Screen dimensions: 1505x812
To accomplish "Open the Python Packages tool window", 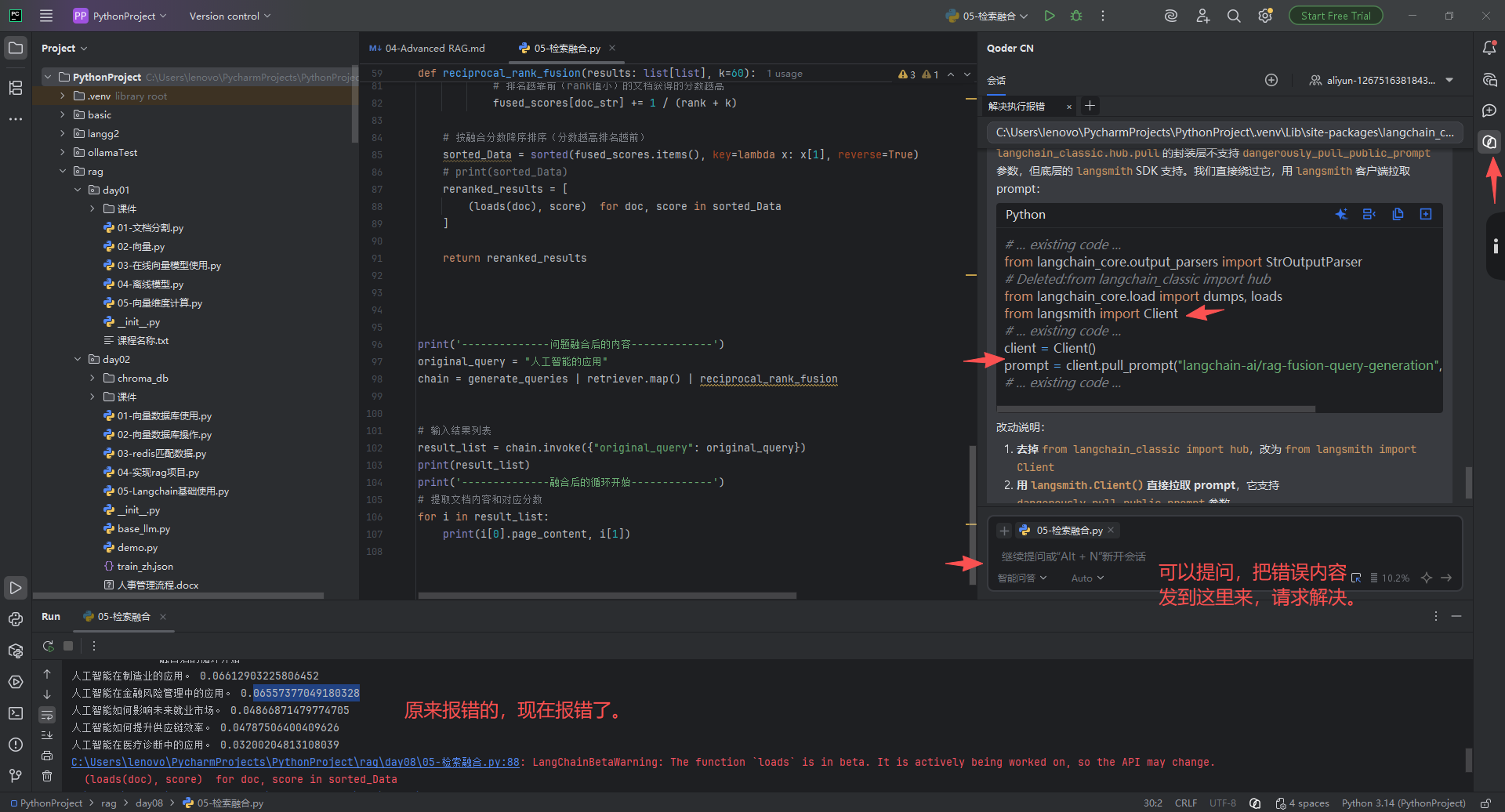I will [16, 651].
